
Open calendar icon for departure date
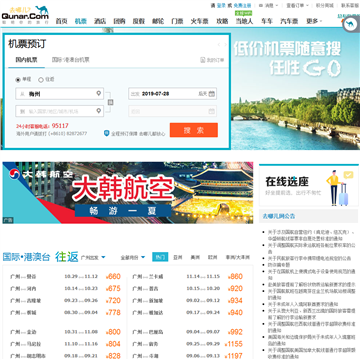[x=211, y=94]
